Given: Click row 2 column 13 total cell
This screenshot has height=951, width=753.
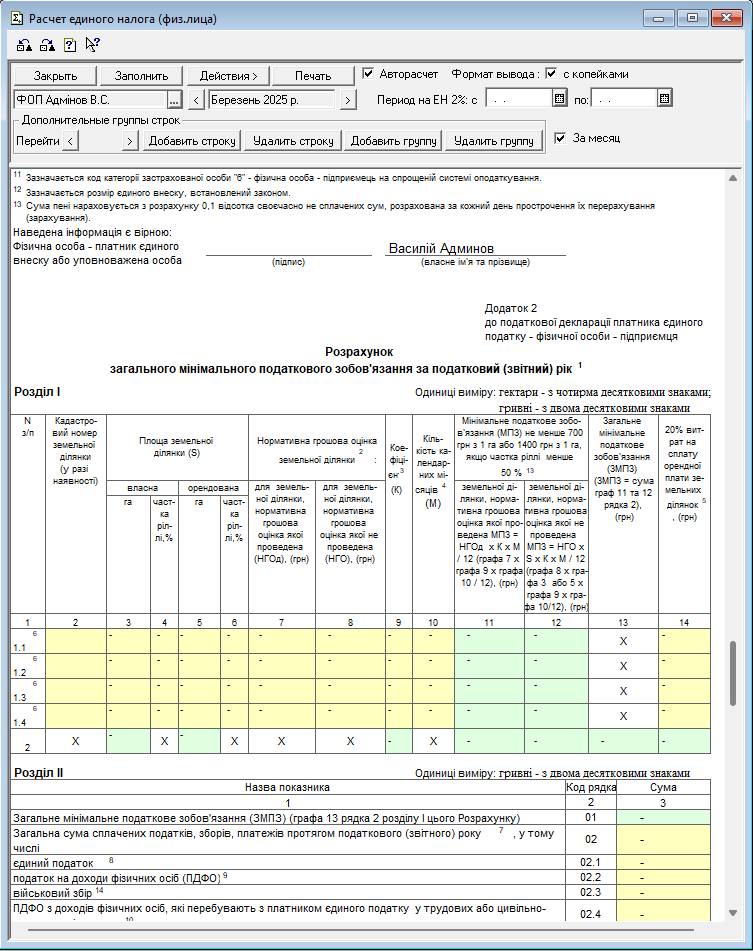Looking at the screenshot, I should 623,741.
